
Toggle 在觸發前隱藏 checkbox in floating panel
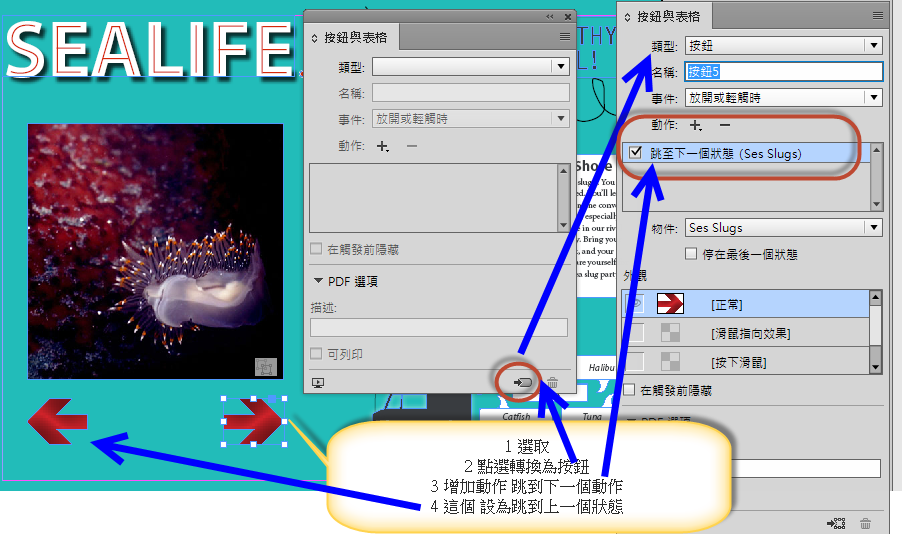pos(316,249)
